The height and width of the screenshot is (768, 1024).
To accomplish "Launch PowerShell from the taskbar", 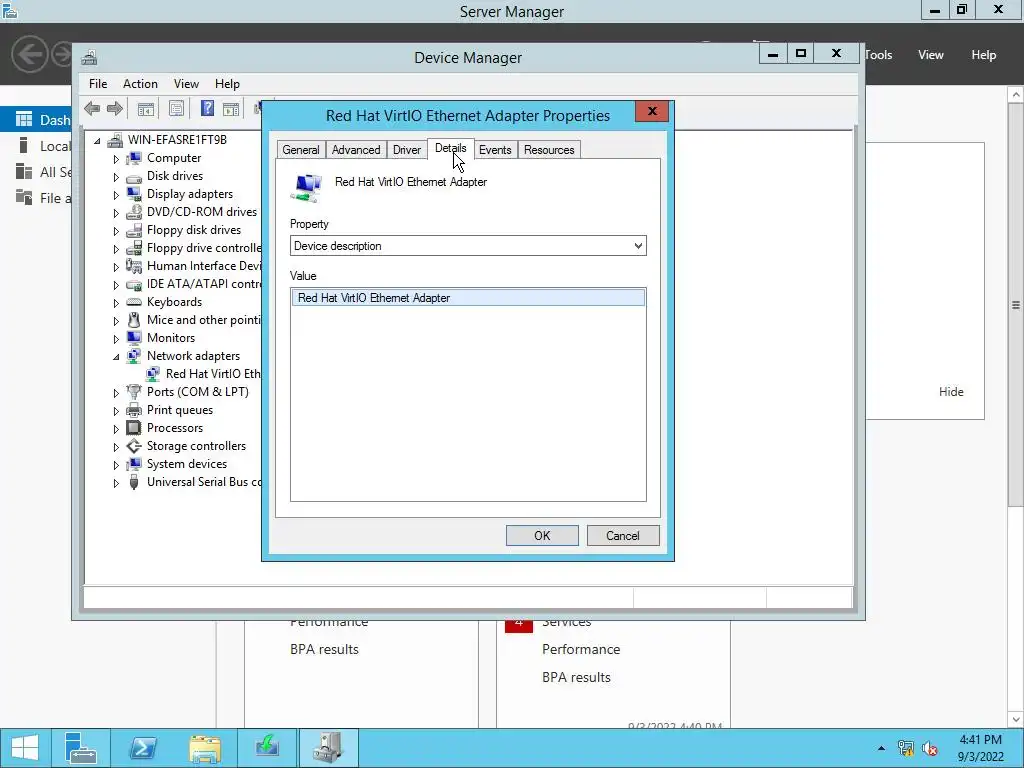I will coord(142,748).
